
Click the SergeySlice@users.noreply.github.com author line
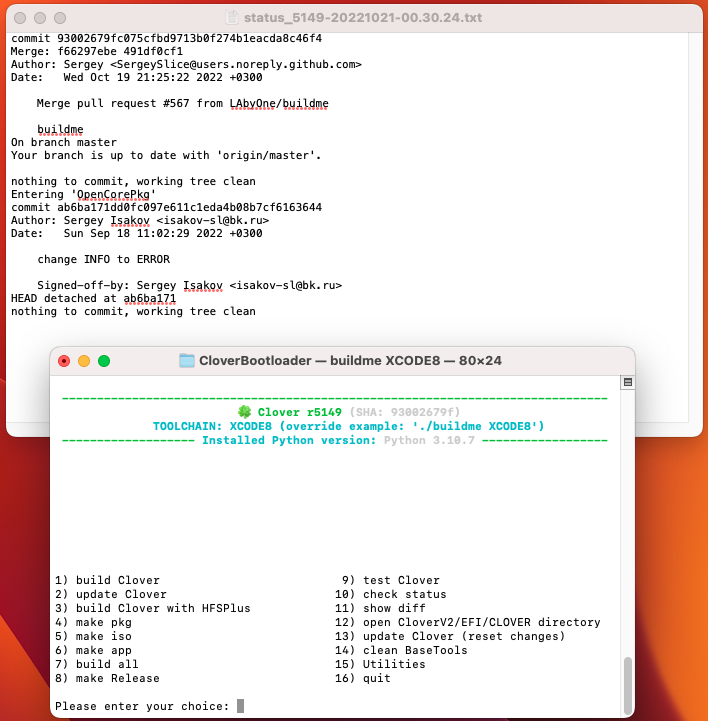tap(186, 64)
